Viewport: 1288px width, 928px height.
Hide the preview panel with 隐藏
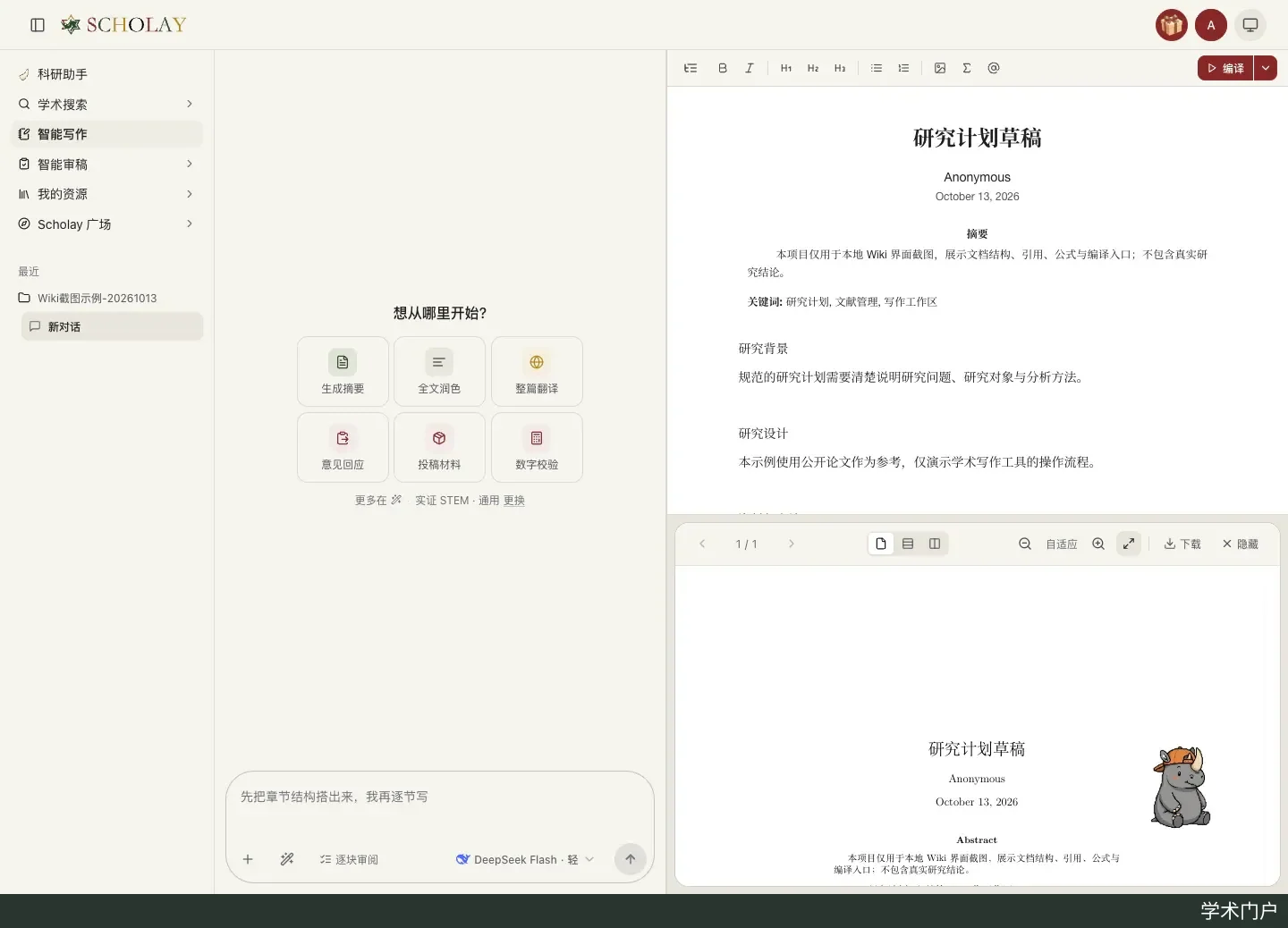point(1241,544)
